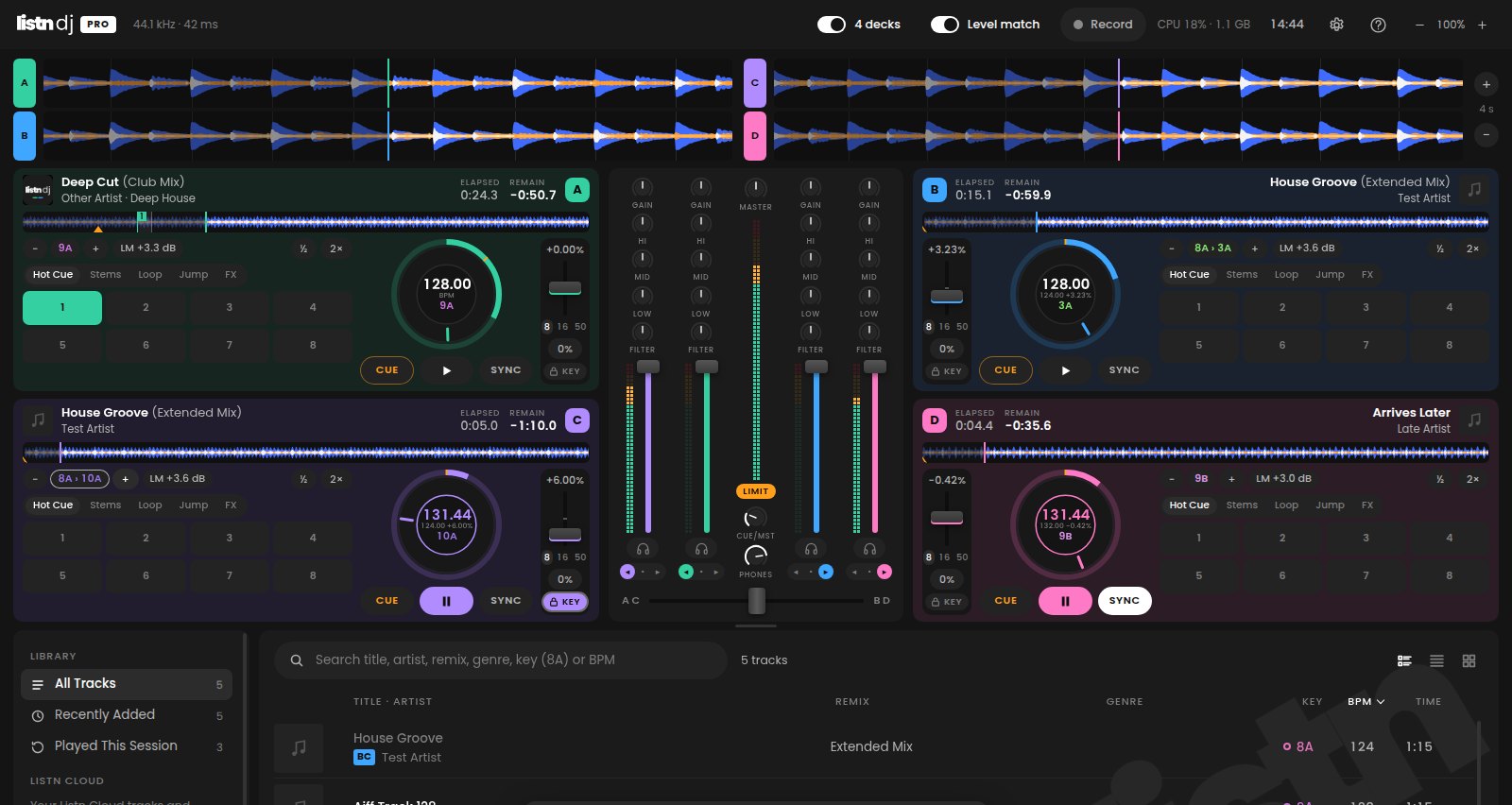Switch library to compact list view icon
1512x805 pixels.
[1436, 660]
